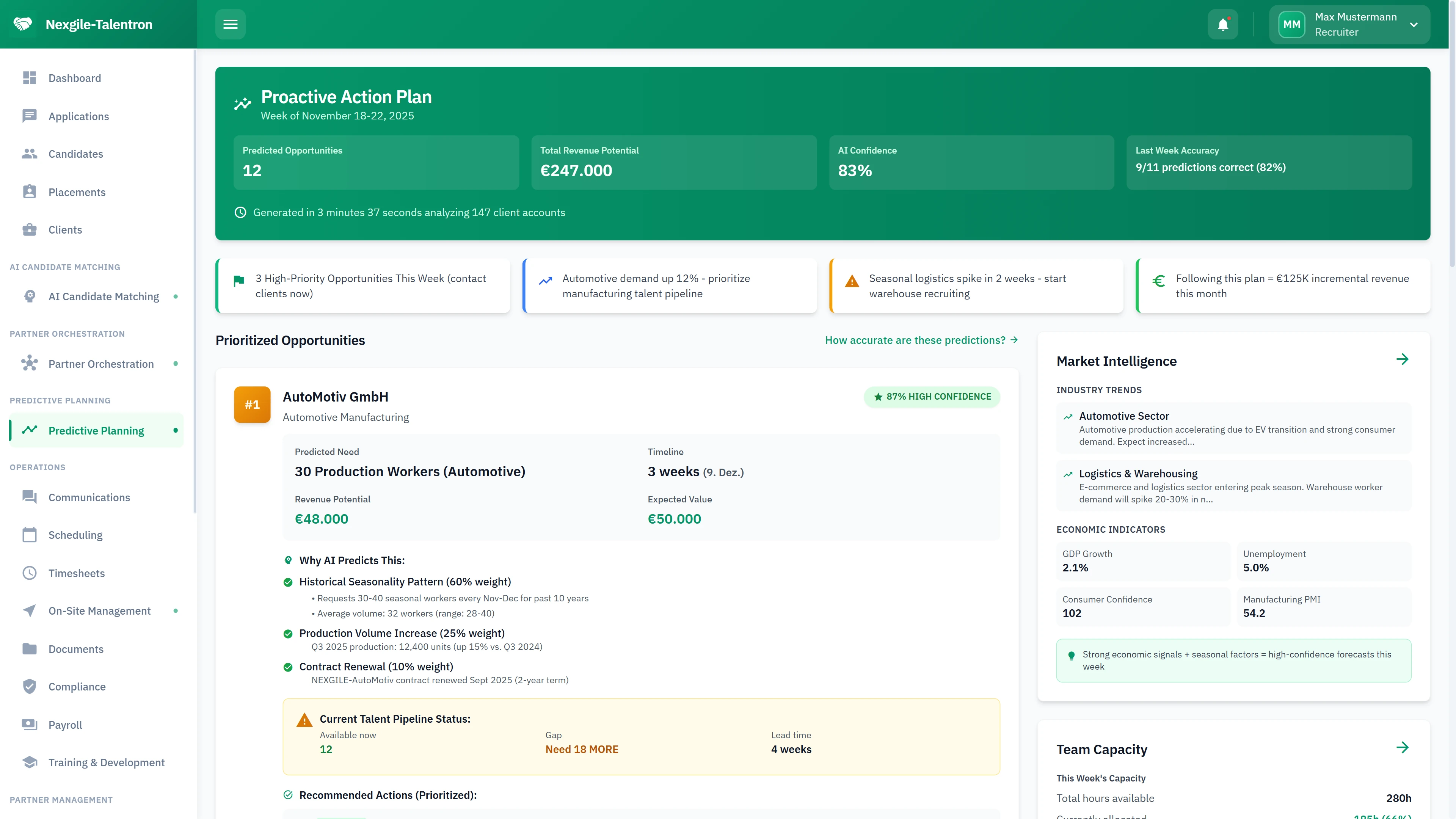Toggle the hamburger sidebar menu button
This screenshot has height=819, width=1456.
230,24
